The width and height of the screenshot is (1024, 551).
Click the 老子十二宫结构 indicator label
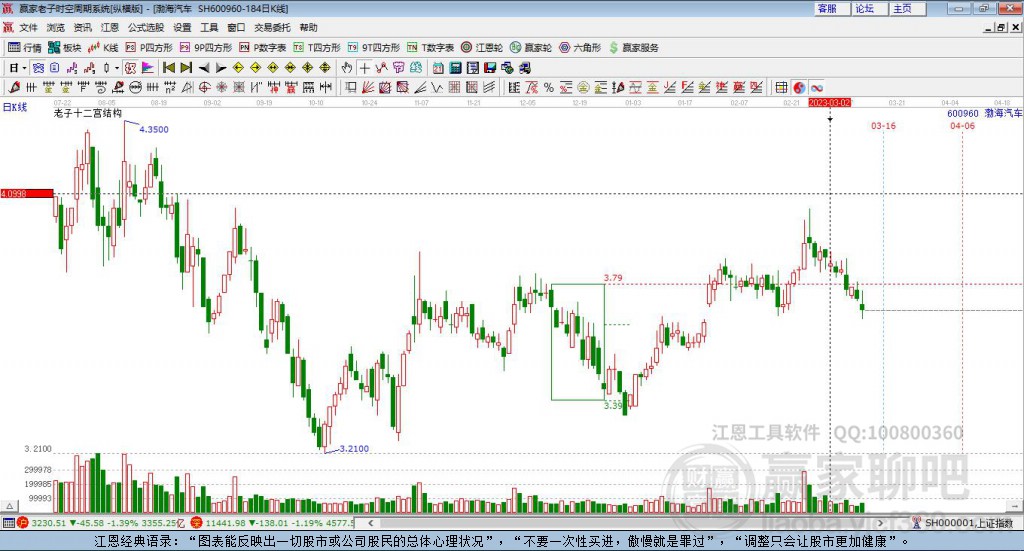88,113
